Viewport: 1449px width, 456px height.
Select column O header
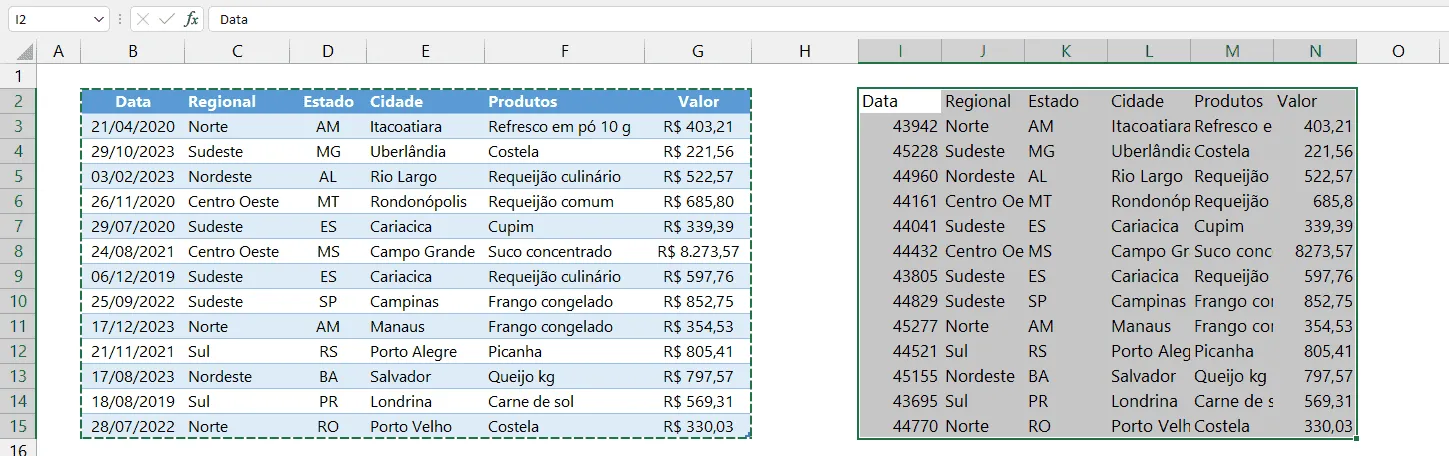[x=1398, y=51]
